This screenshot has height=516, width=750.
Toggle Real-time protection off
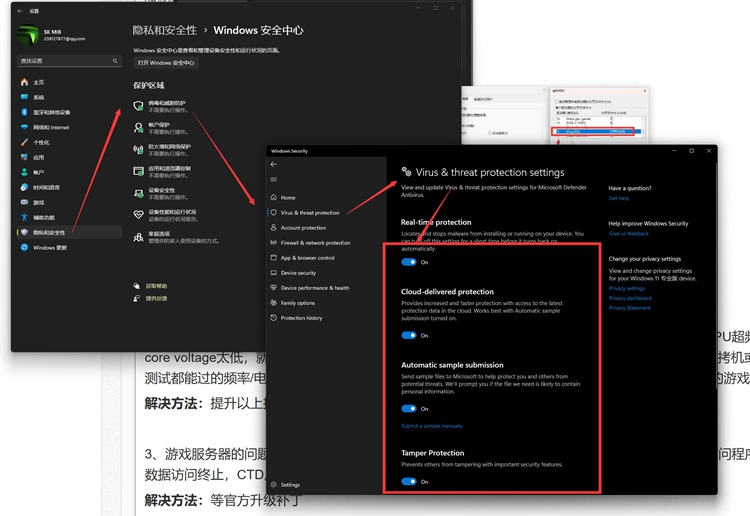tap(409, 262)
